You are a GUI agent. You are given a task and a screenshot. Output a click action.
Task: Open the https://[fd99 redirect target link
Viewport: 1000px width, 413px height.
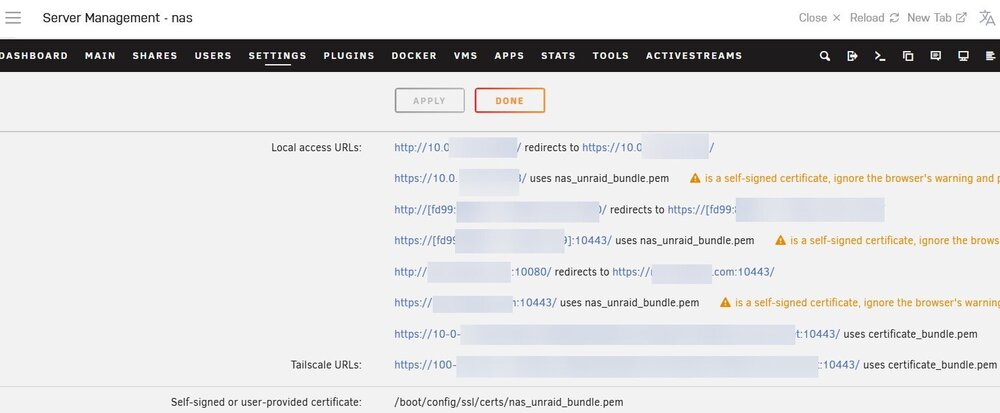tap(776, 209)
